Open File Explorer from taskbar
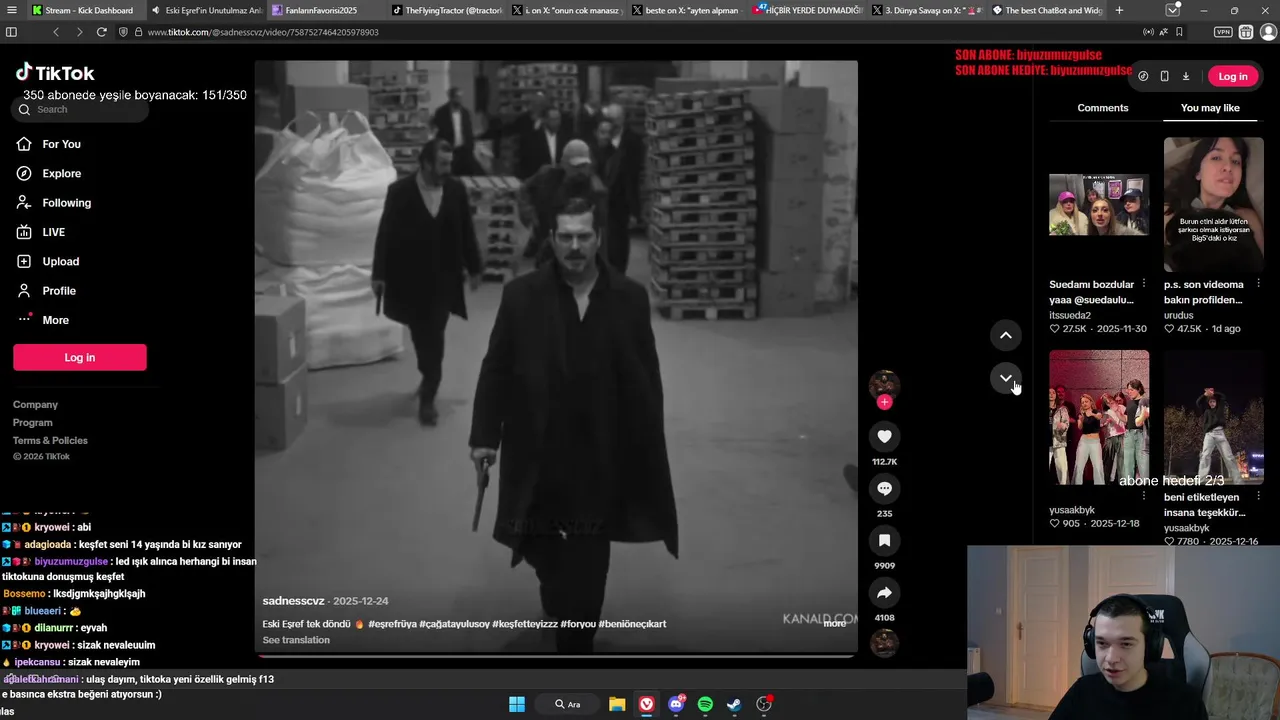The height and width of the screenshot is (720, 1280). pos(617,704)
